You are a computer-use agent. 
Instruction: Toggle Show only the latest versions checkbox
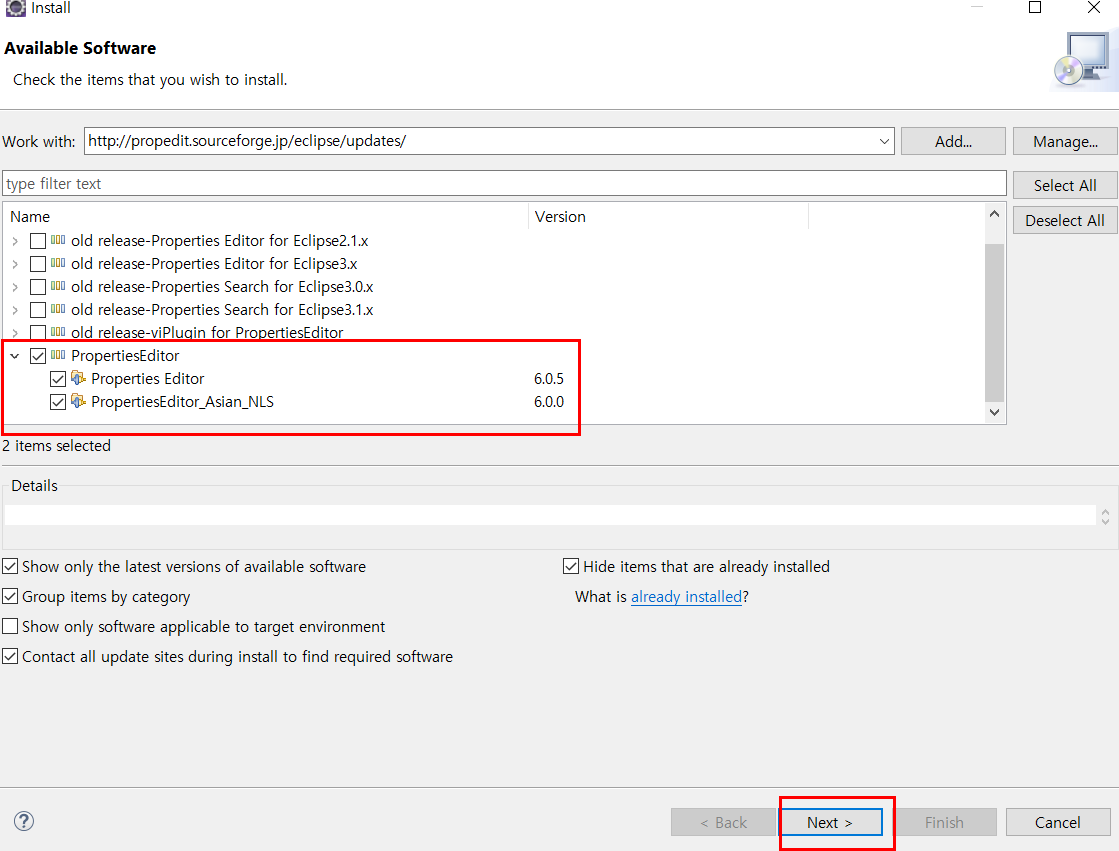point(10,567)
